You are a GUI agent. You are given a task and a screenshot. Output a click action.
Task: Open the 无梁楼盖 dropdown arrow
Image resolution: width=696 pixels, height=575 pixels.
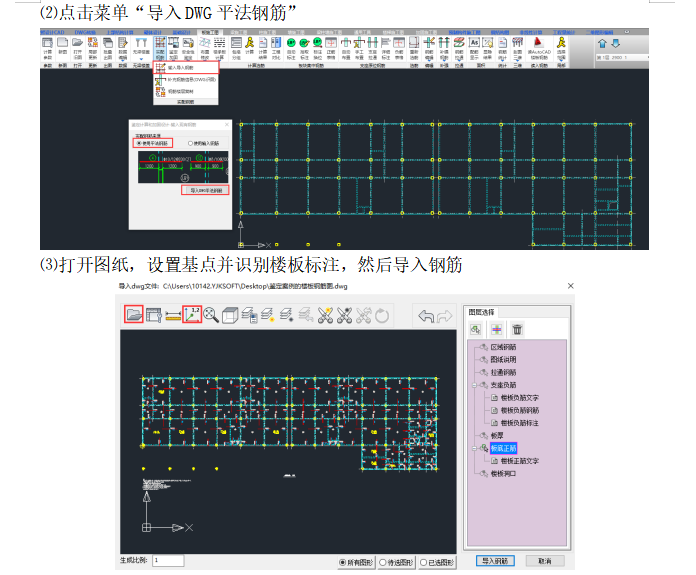[141, 59]
